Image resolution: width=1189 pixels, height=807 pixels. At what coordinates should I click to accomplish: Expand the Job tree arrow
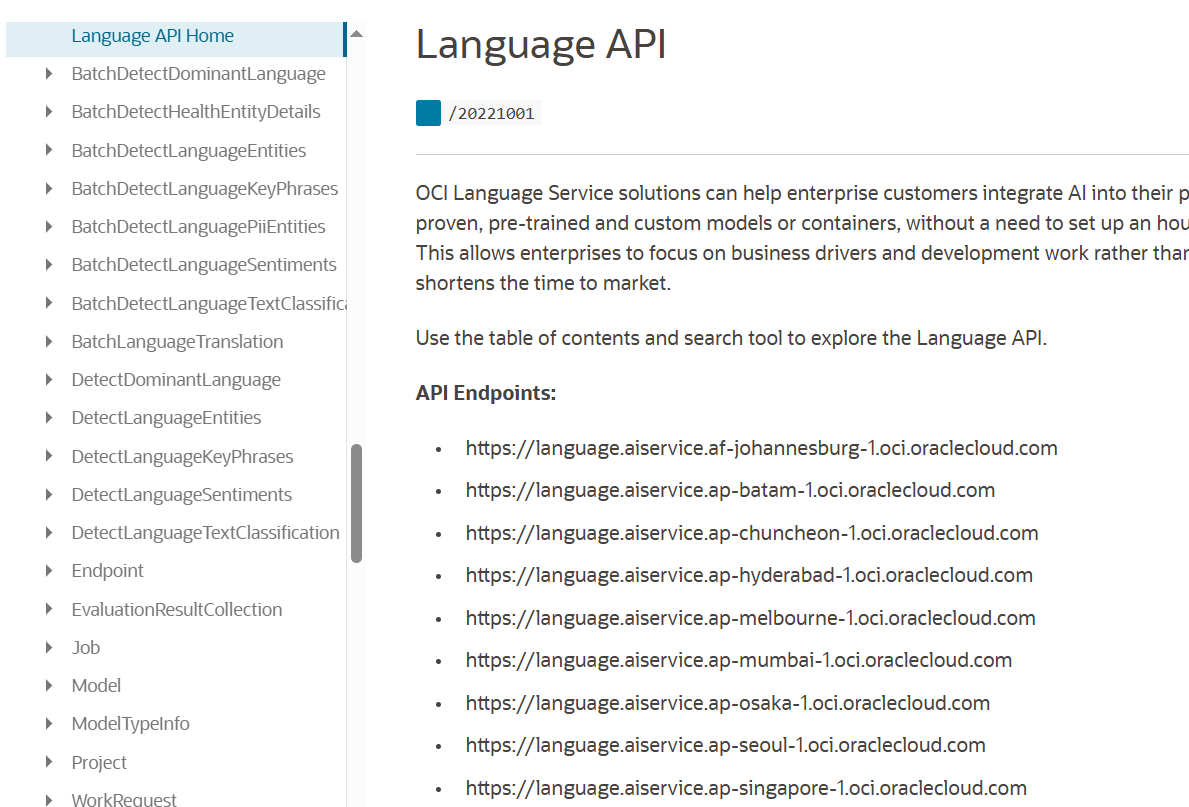pos(49,647)
